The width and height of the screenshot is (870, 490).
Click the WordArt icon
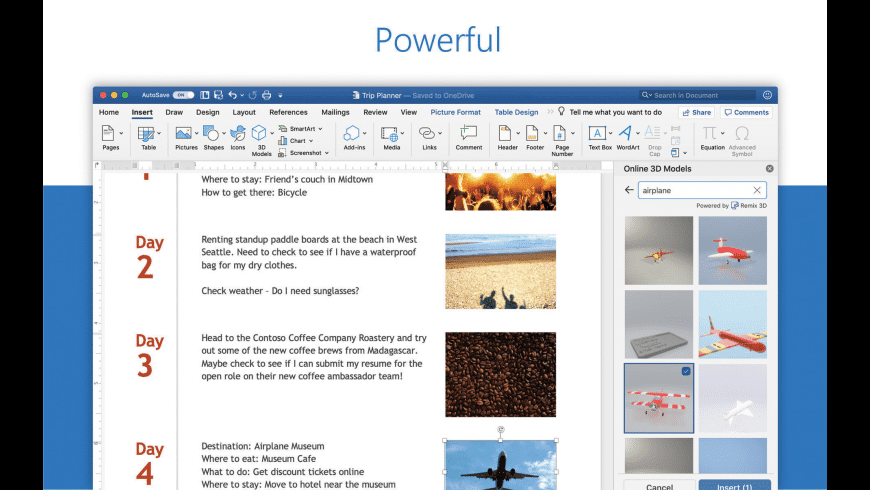[x=626, y=134]
